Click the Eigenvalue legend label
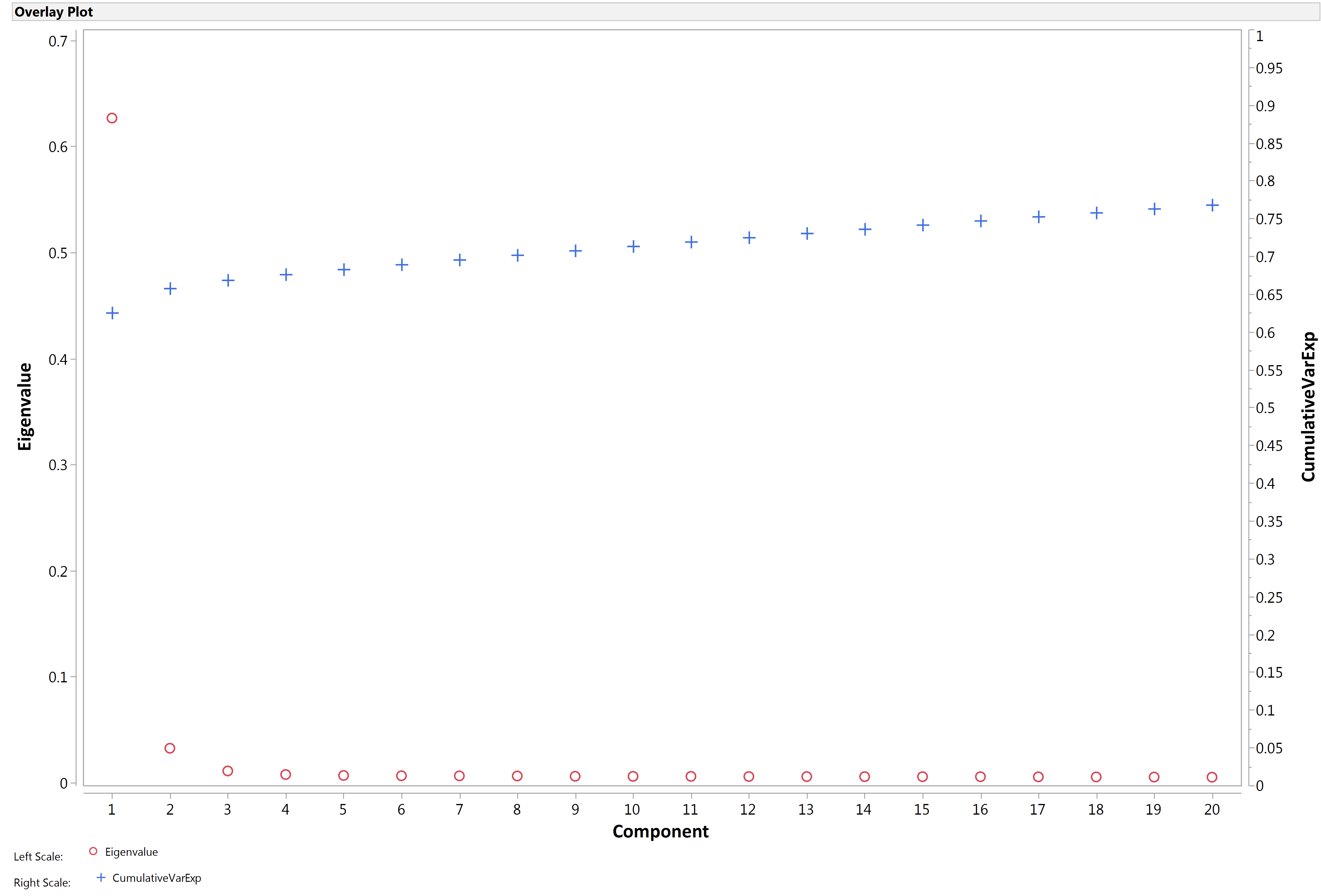Screen dimensions: 1321x896 click(131, 852)
